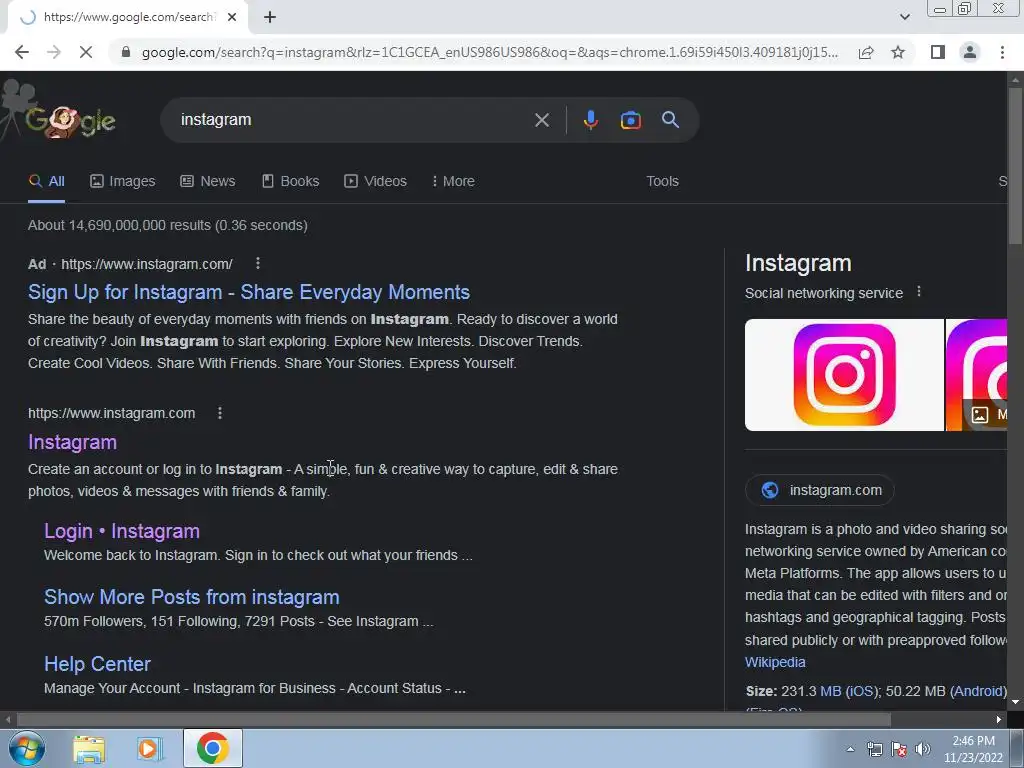1024x768 pixels.
Task: Open Sign Up for Instagram ad link
Action: pos(249,292)
